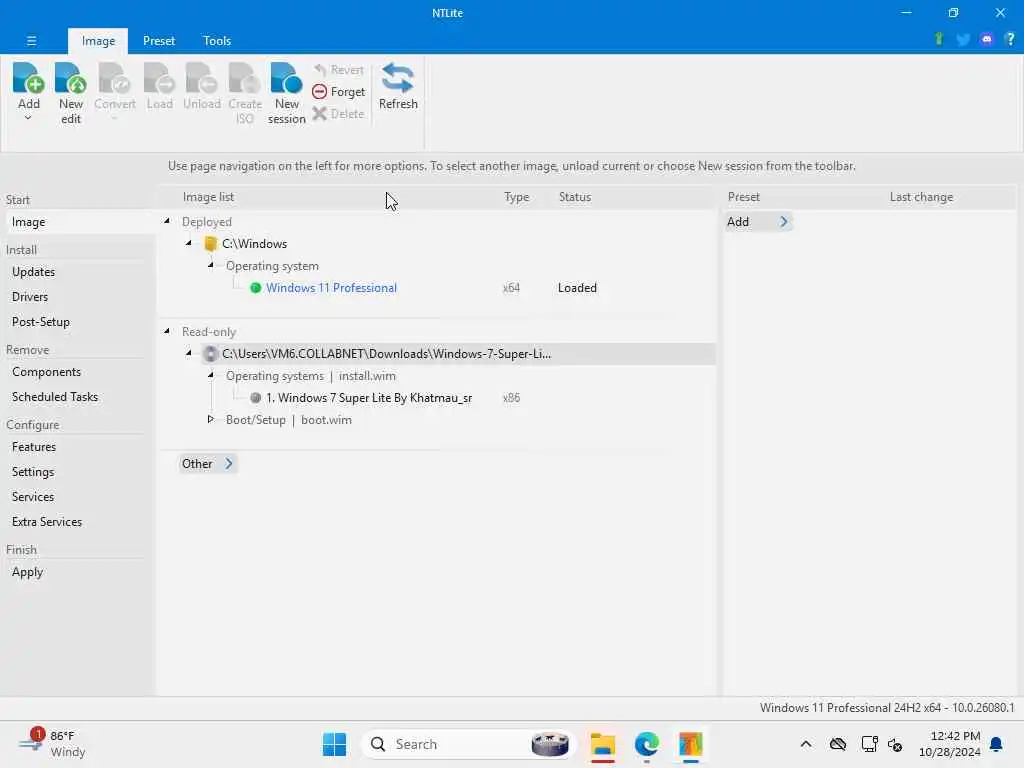Open the Help question mark icon
Screen dimensions: 1024x768
pos(1010,39)
